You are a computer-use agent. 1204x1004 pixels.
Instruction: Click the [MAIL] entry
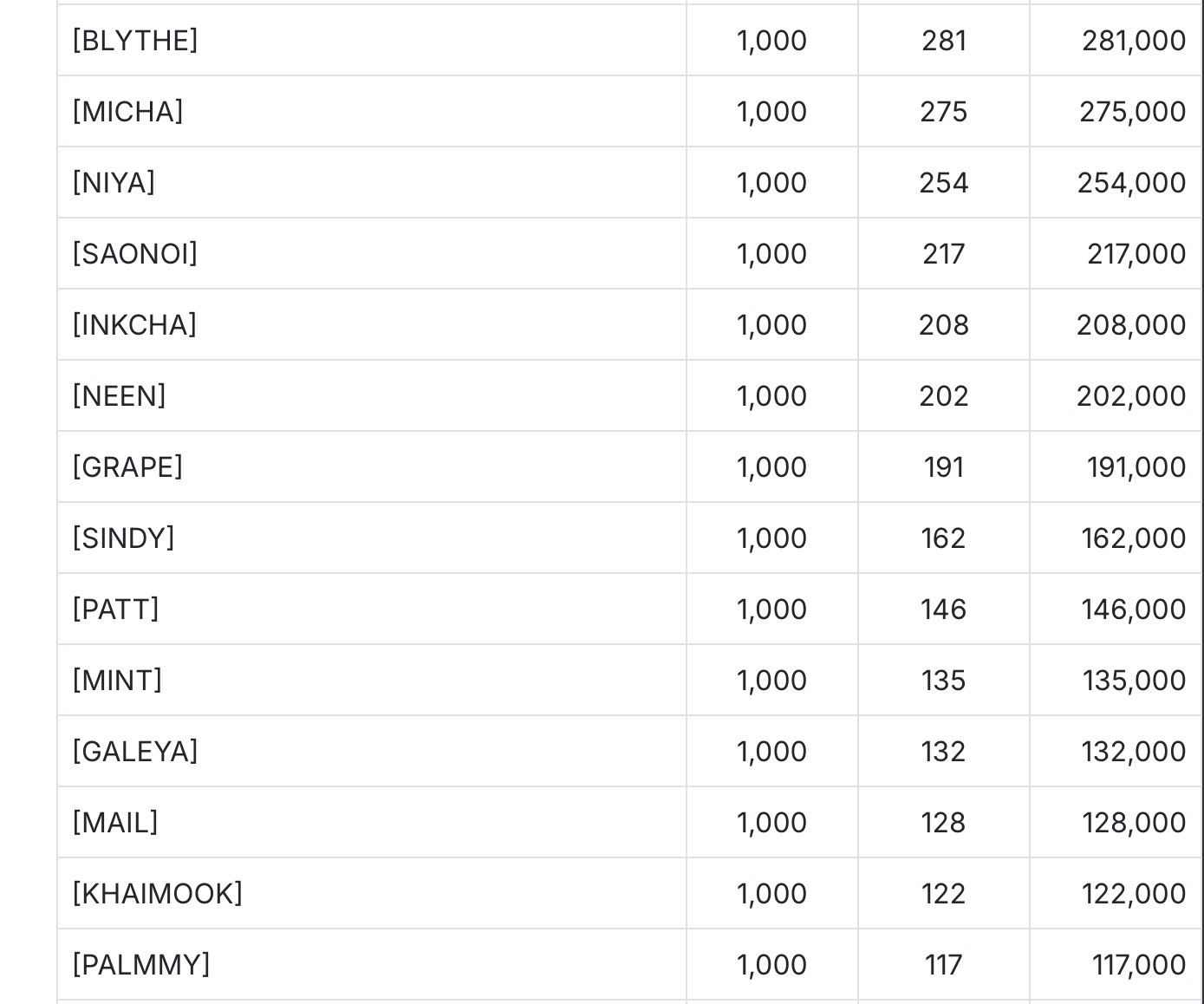115,823
